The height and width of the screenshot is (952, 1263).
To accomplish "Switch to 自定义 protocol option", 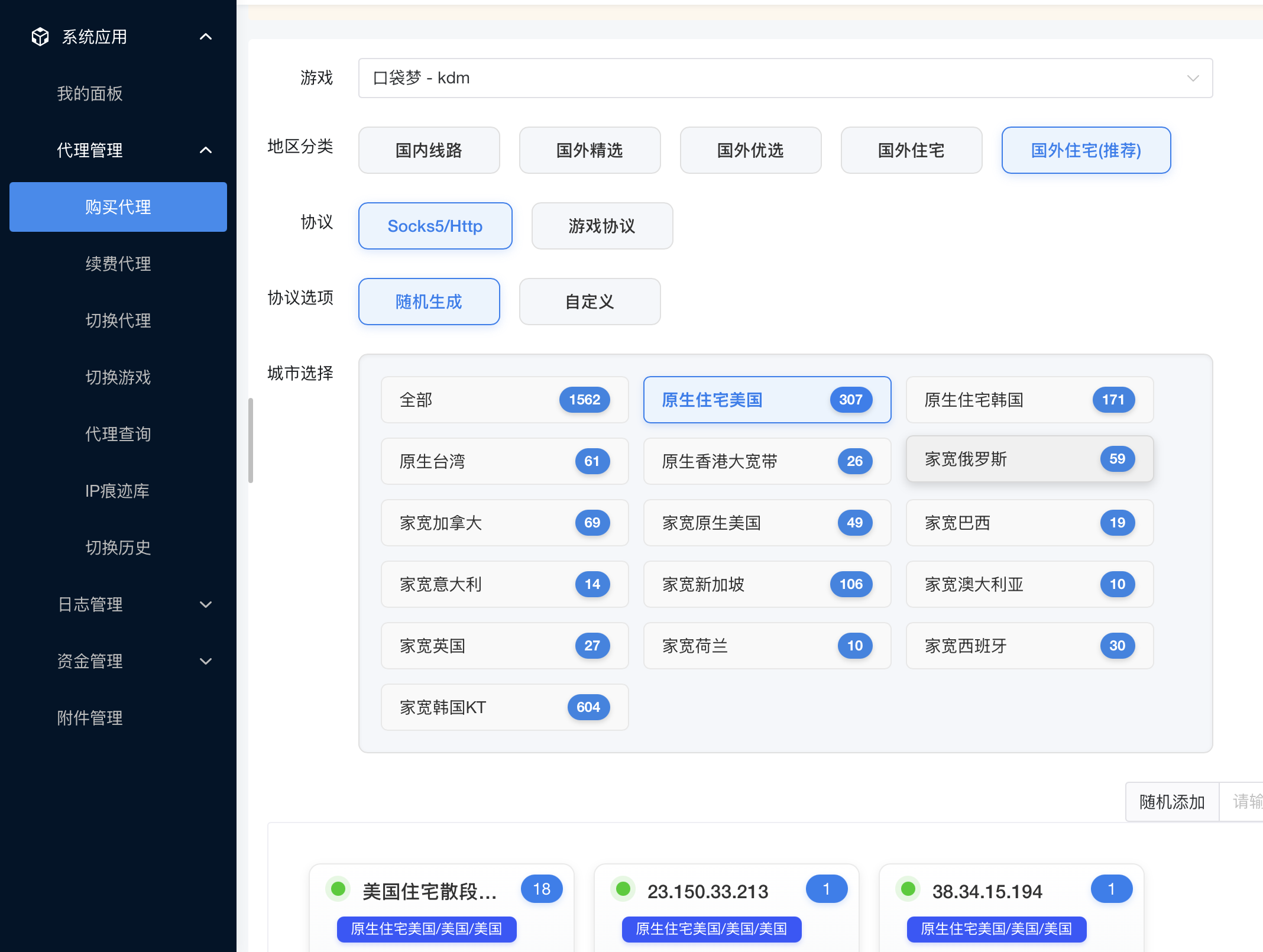I will pos(590,302).
